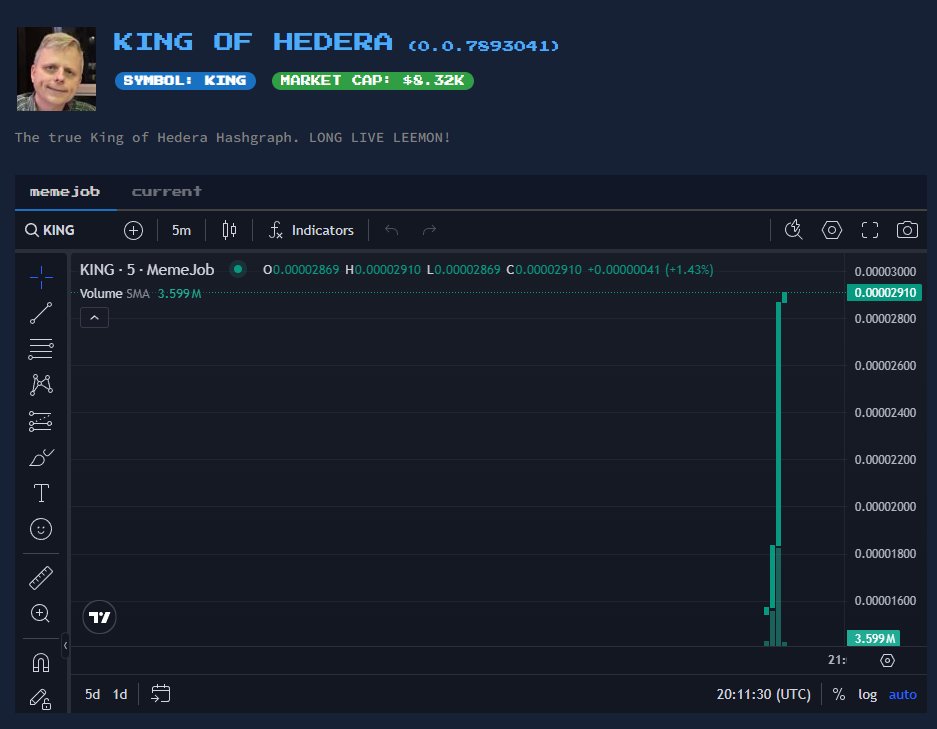The height and width of the screenshot is (729, 937).
Task: Disable auto scale on price axis
Action: tap(903, 694)
